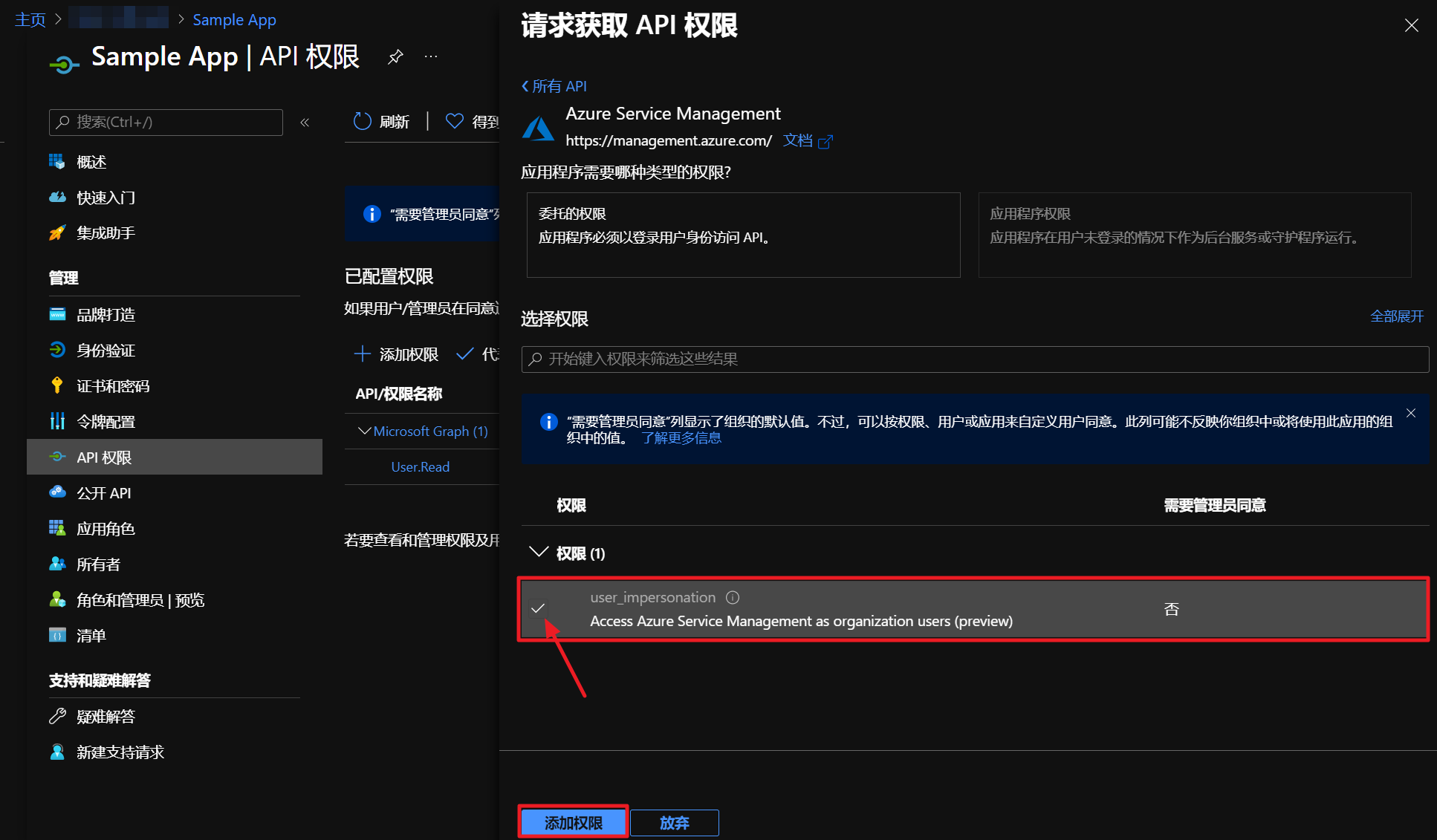Go back via the 所有 API link
The image size is (1437, 840).
pos(554,86)
